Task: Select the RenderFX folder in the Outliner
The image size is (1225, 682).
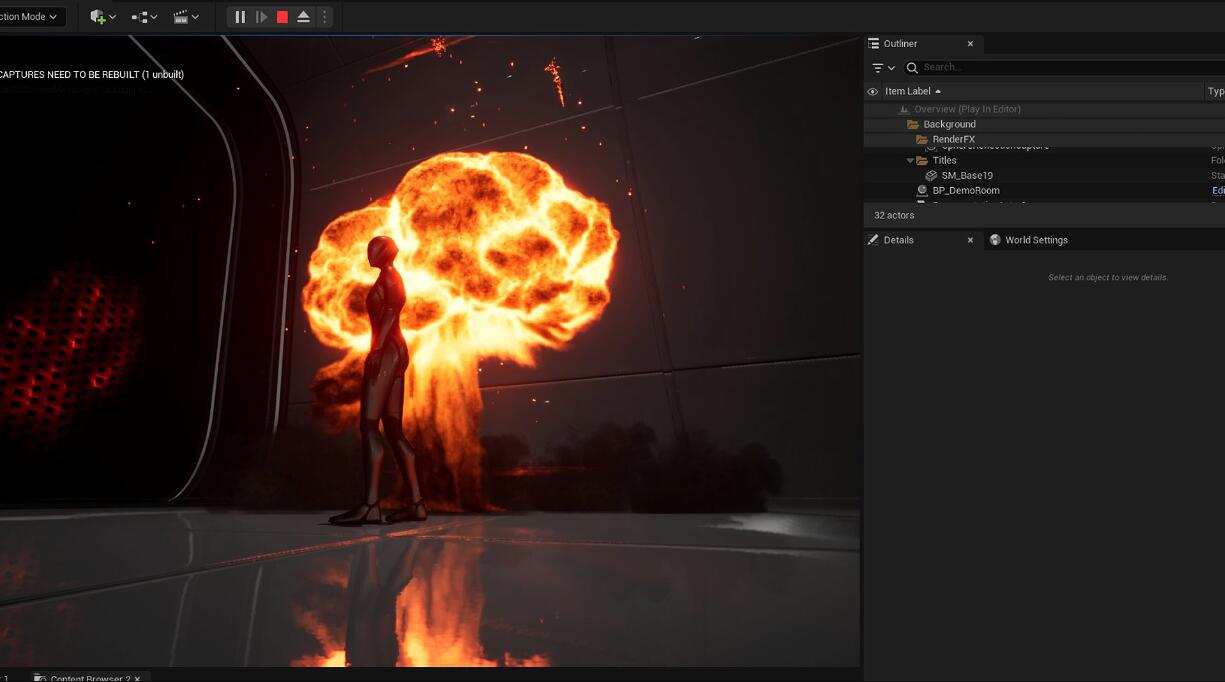Action: 955,139
